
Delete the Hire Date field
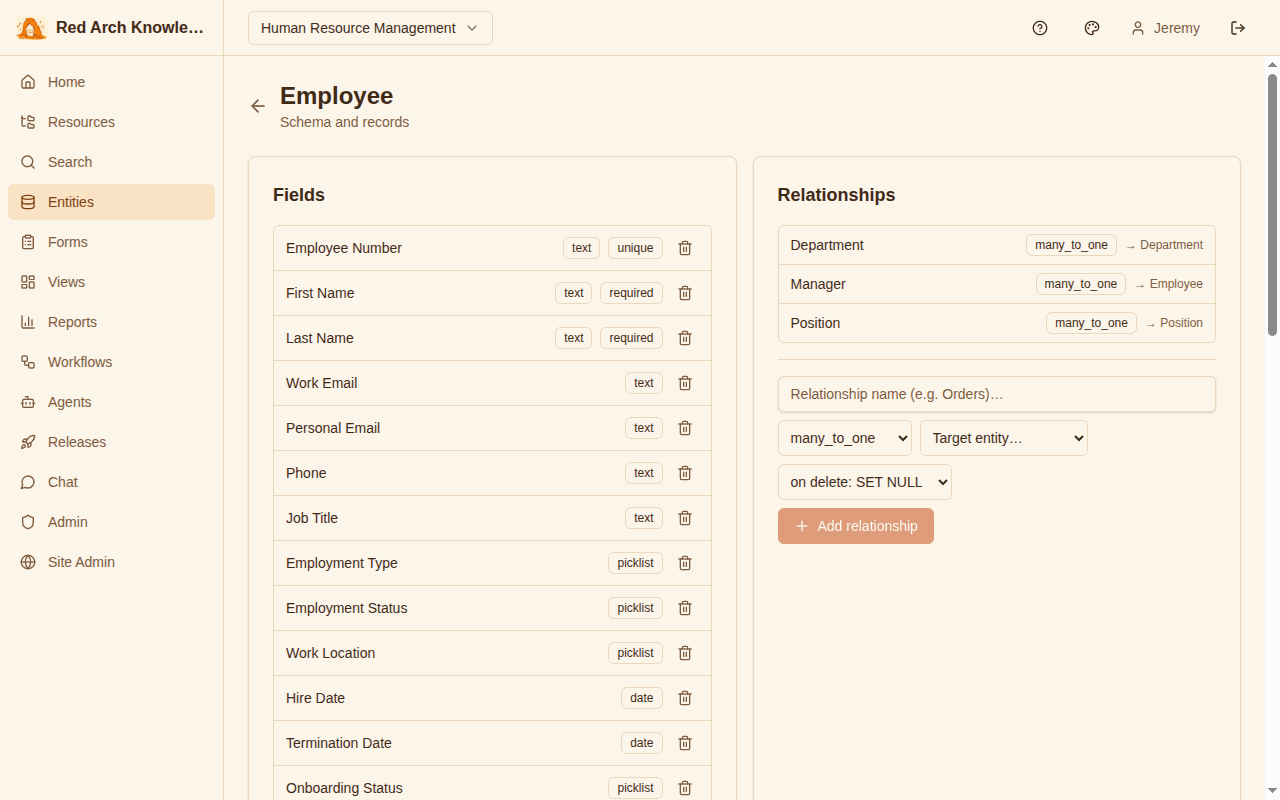click(x=685, y=698)
